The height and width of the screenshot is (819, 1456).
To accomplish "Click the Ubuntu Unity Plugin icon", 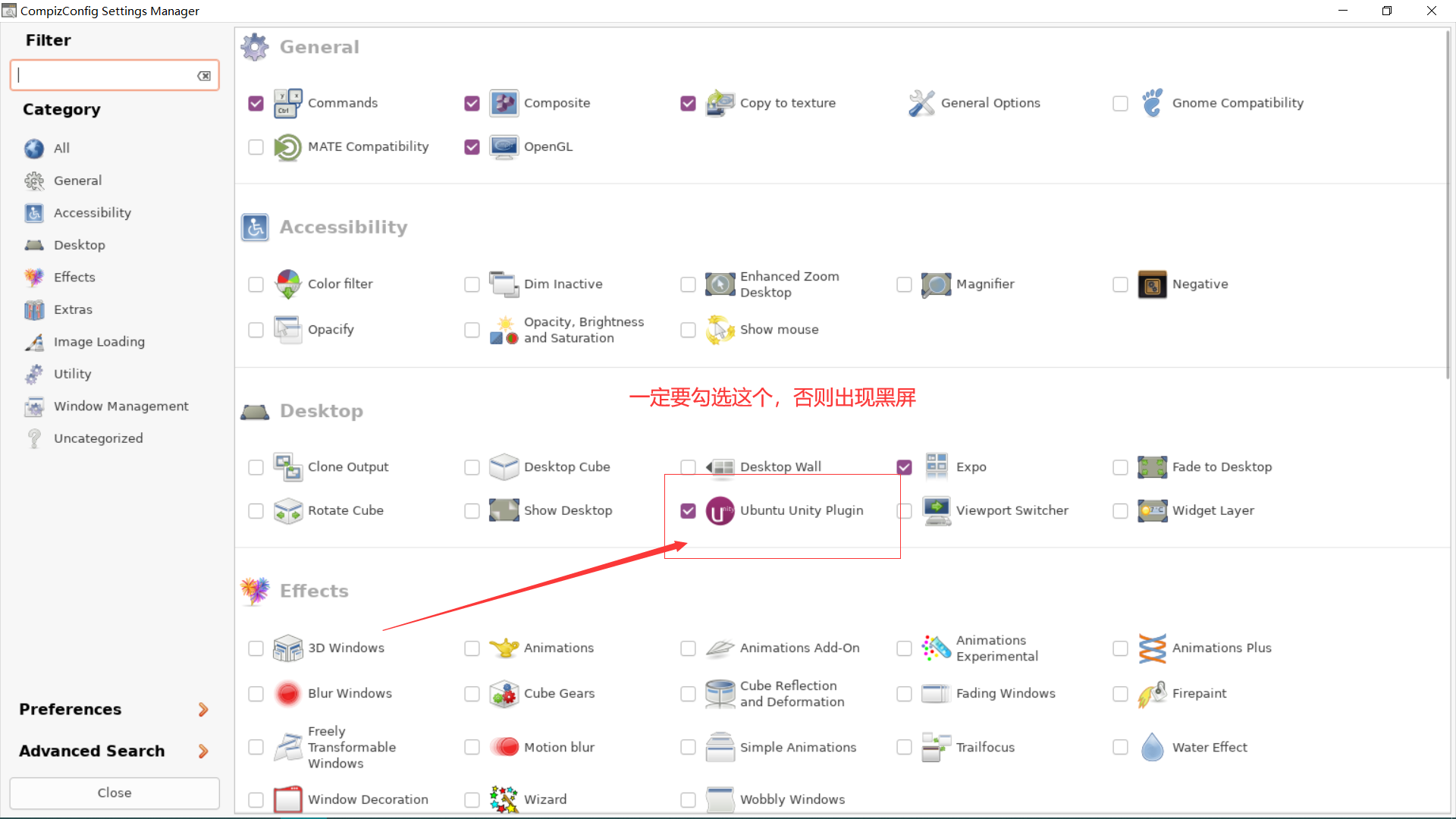I will pos(720,510).
